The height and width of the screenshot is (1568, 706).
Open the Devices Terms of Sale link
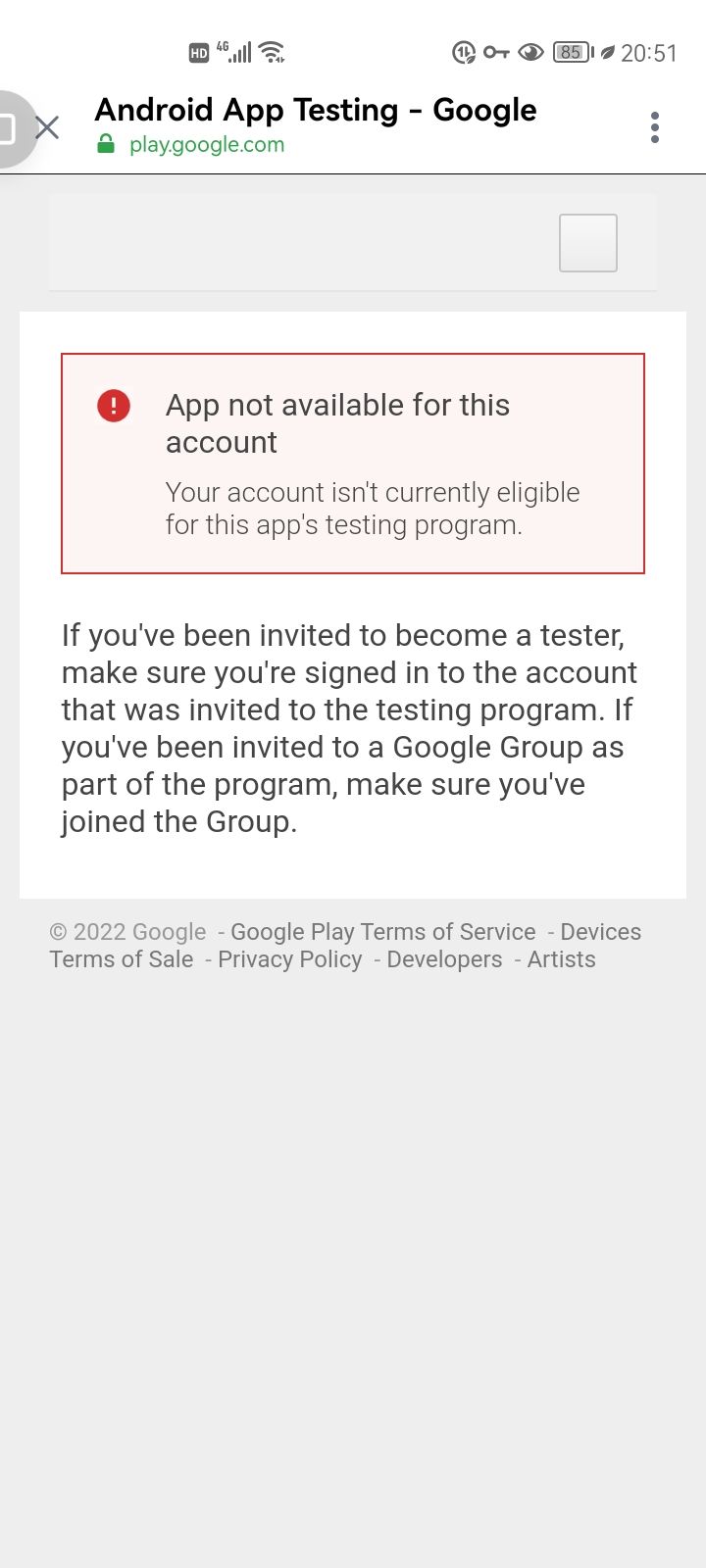click(x=600, y=932)
